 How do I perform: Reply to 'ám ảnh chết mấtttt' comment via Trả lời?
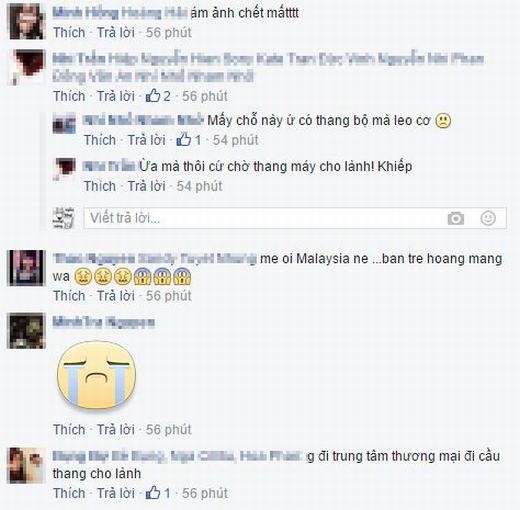pos(116,33)
